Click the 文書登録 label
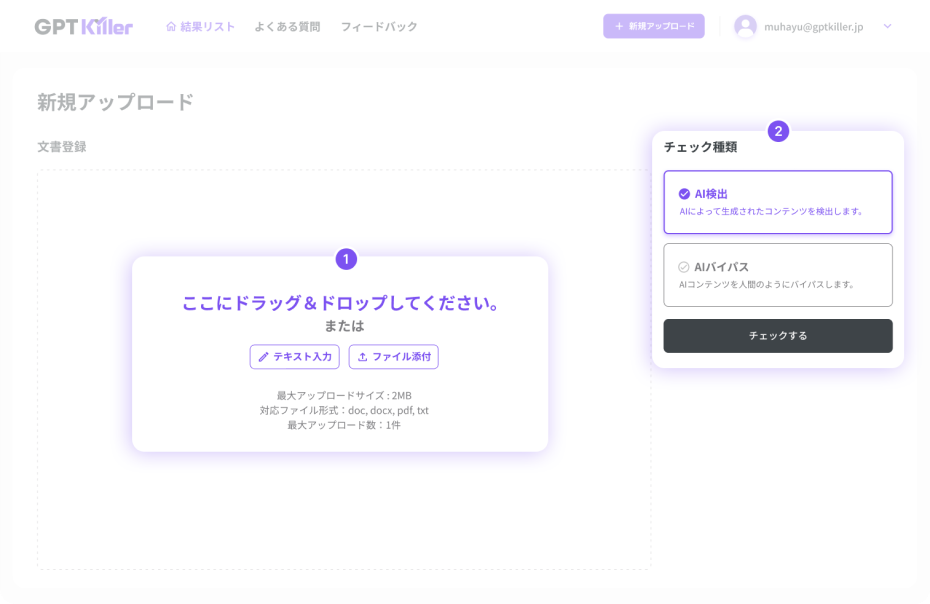 tap(62, 147)
